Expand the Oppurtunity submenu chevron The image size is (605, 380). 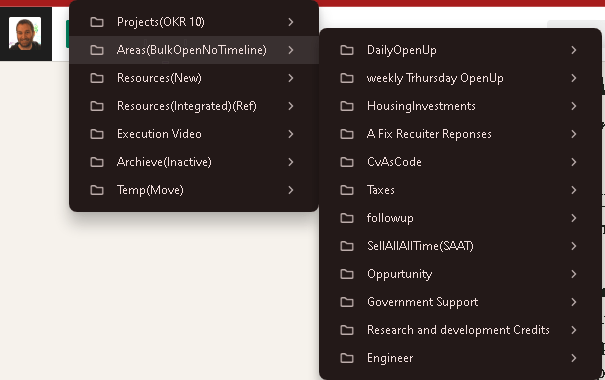tap(574, 274)
